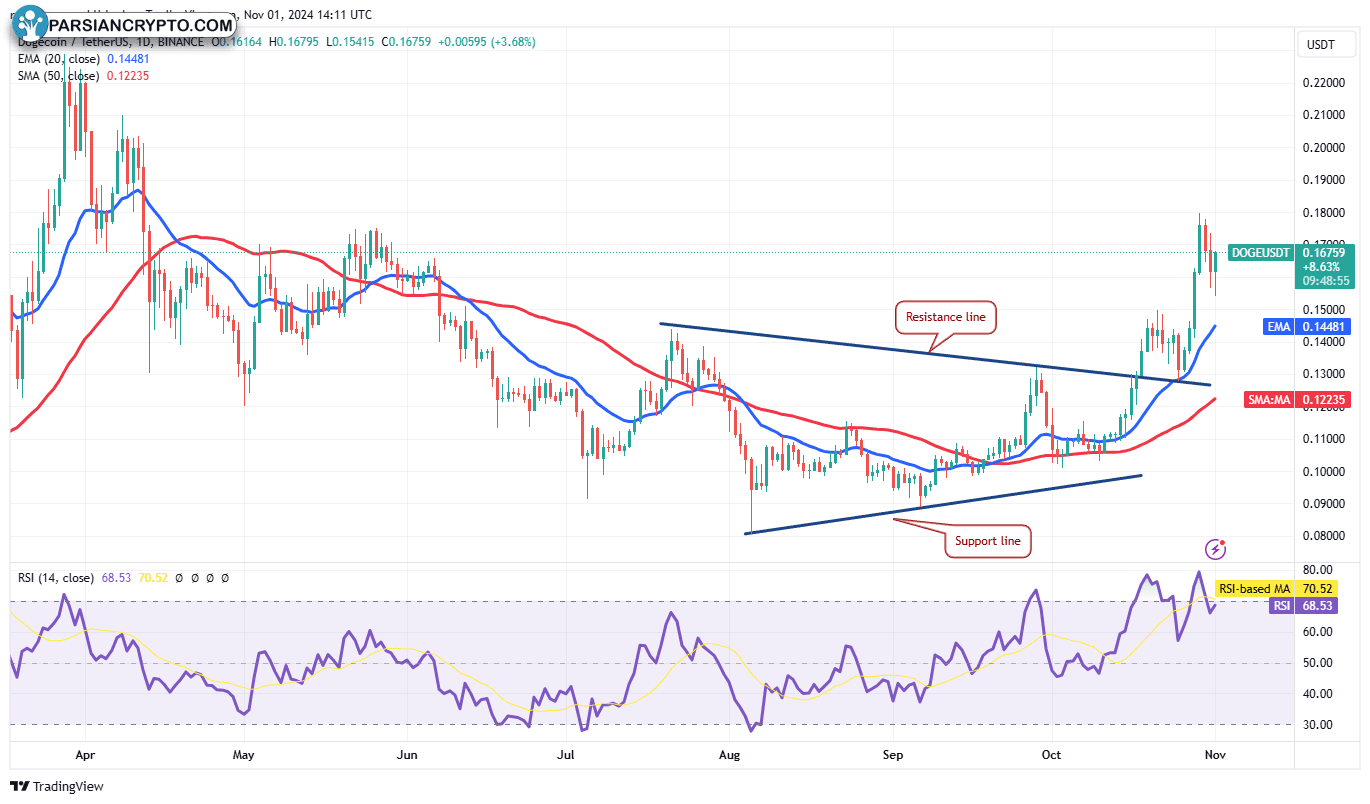Click the EMA value 0.14481 in legend
The height and width of the screenshot is (804, 1370).
[129, 59]
